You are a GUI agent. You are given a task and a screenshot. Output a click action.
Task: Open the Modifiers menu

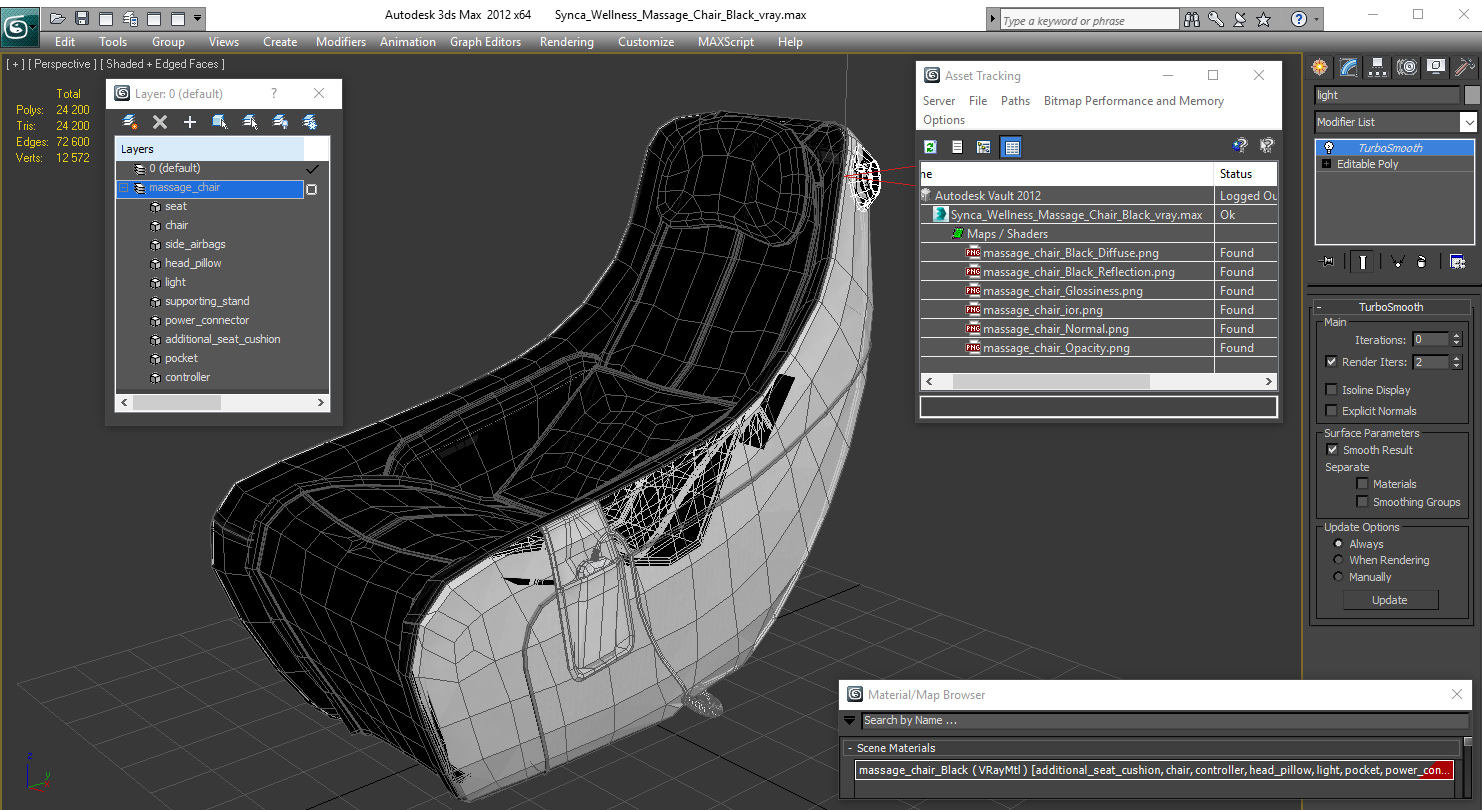[x=340, y=42]
